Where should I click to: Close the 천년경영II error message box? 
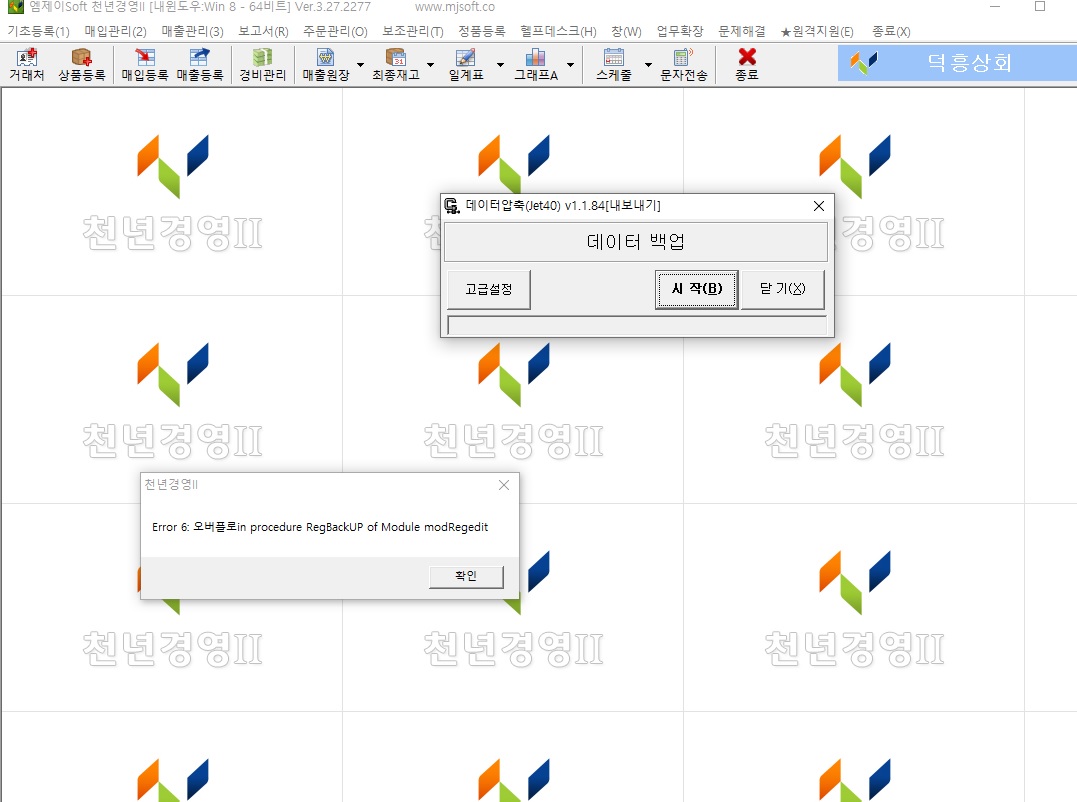[503, 485]
